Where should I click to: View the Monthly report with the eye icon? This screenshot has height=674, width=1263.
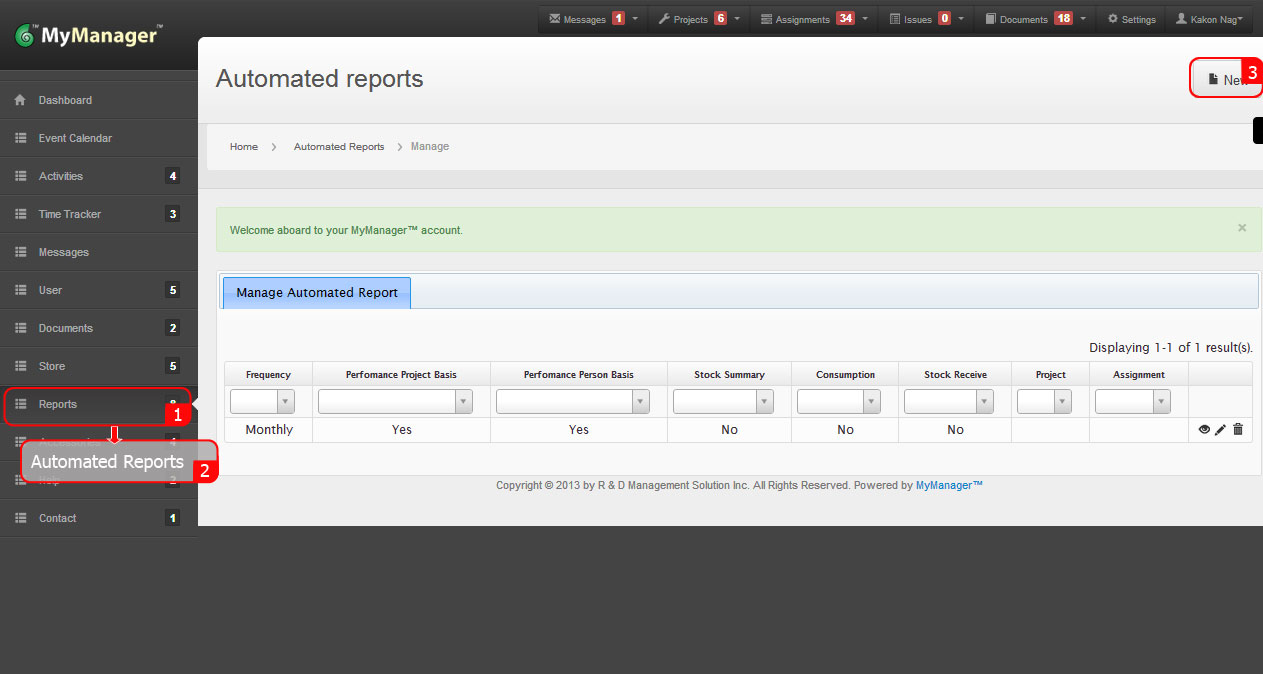[x=1204, y=429]
